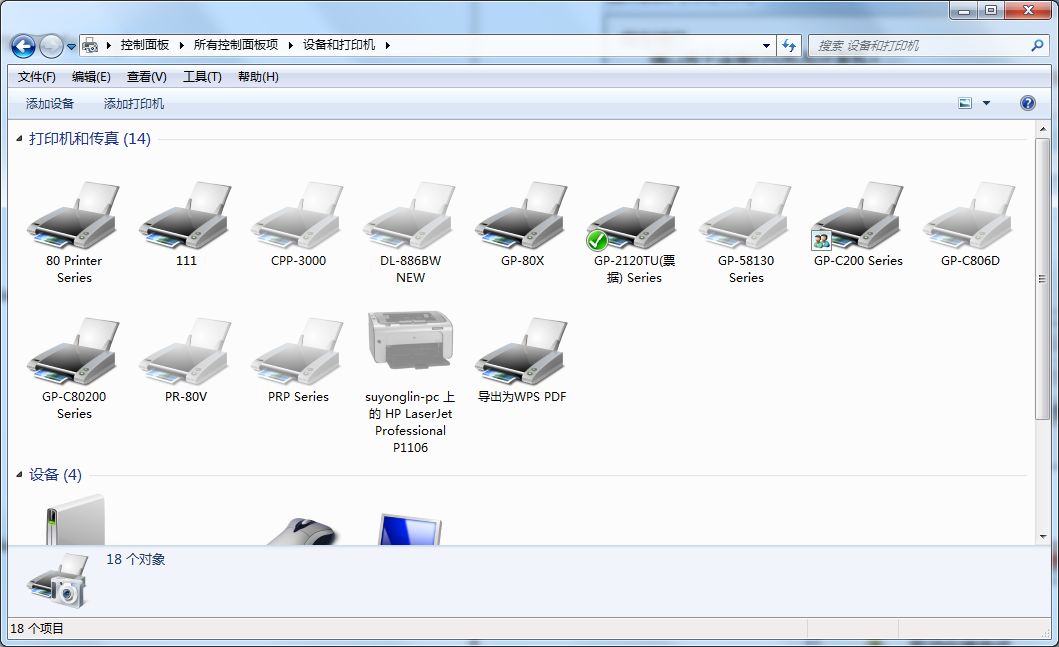Click the 打印机和传真 (14) group heading
Screen dimensions: 1059x647
point(90,138)
